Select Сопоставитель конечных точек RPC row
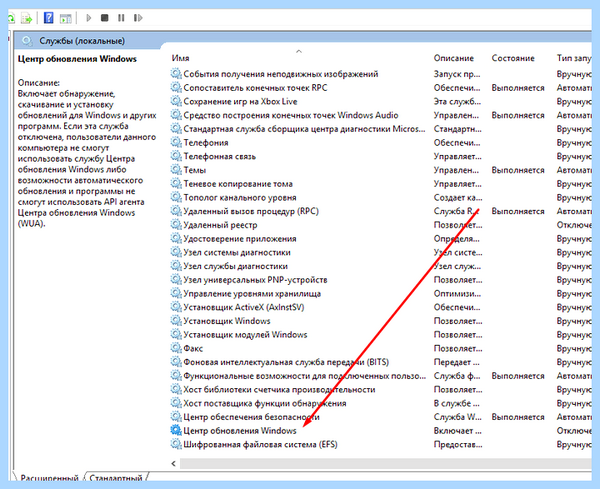 click(x=255, y=88)
